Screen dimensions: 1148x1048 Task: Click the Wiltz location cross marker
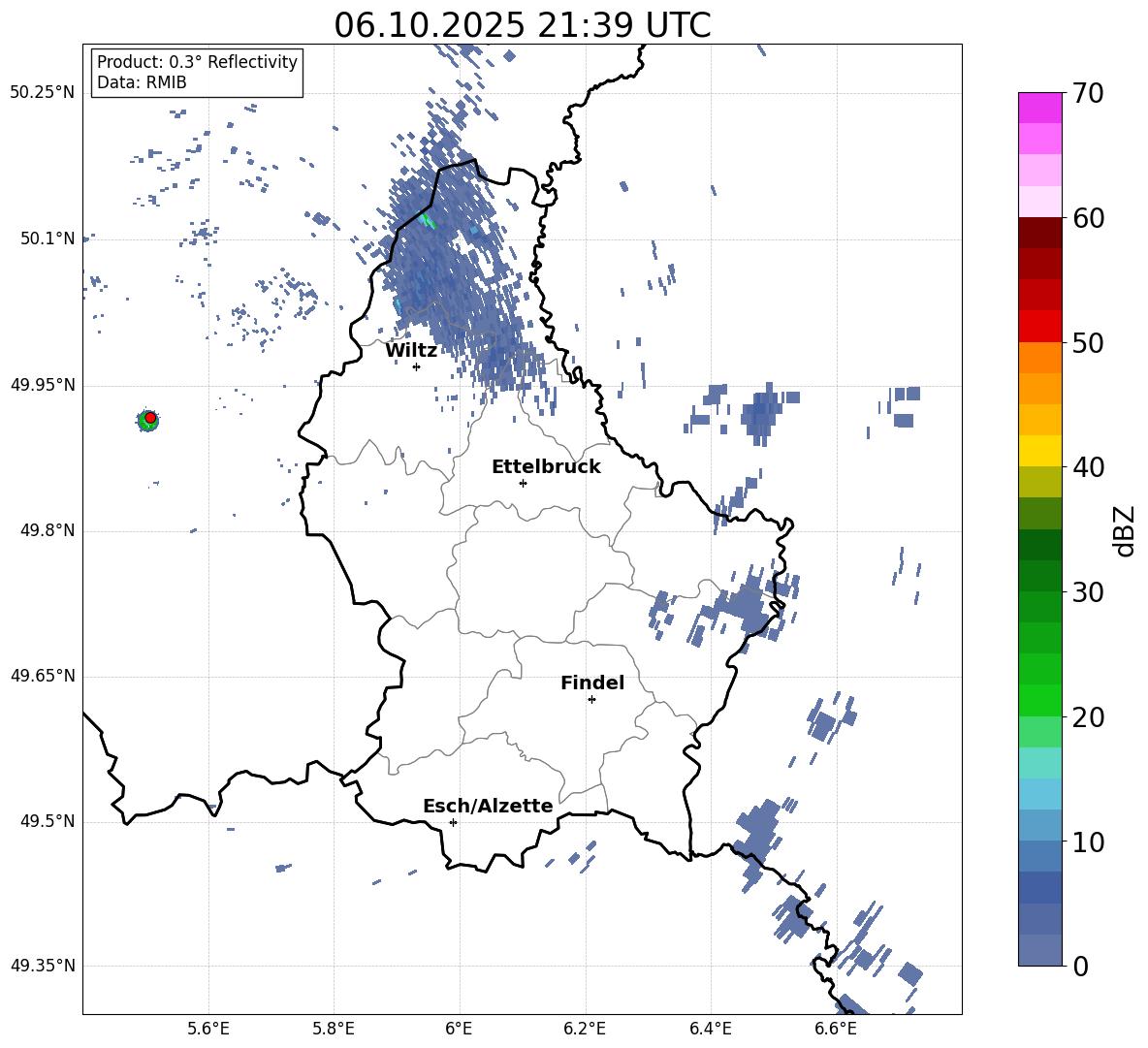(417, 366)
